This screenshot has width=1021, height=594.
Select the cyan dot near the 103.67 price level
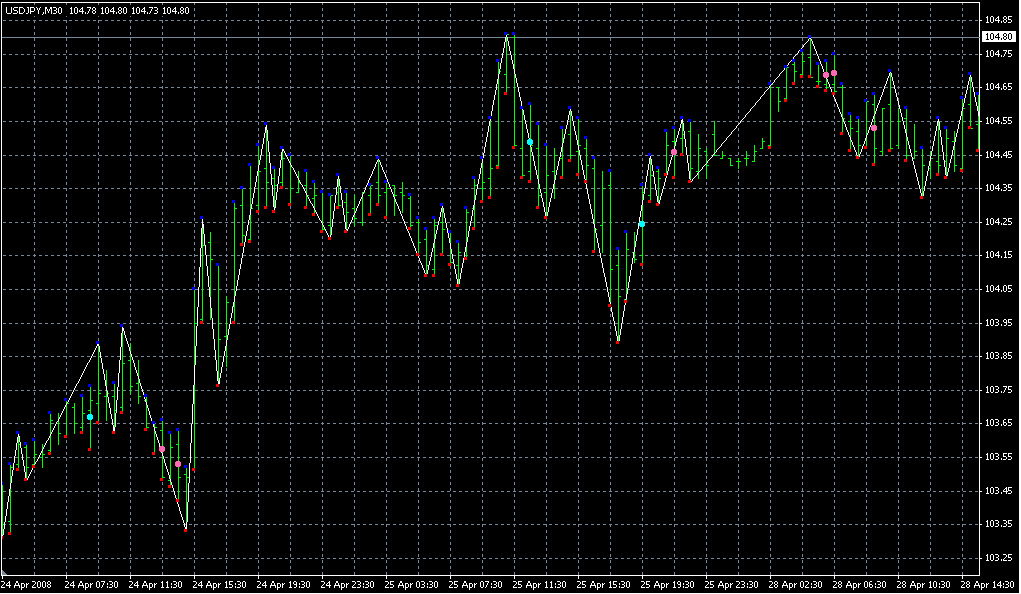pos(90,417)
